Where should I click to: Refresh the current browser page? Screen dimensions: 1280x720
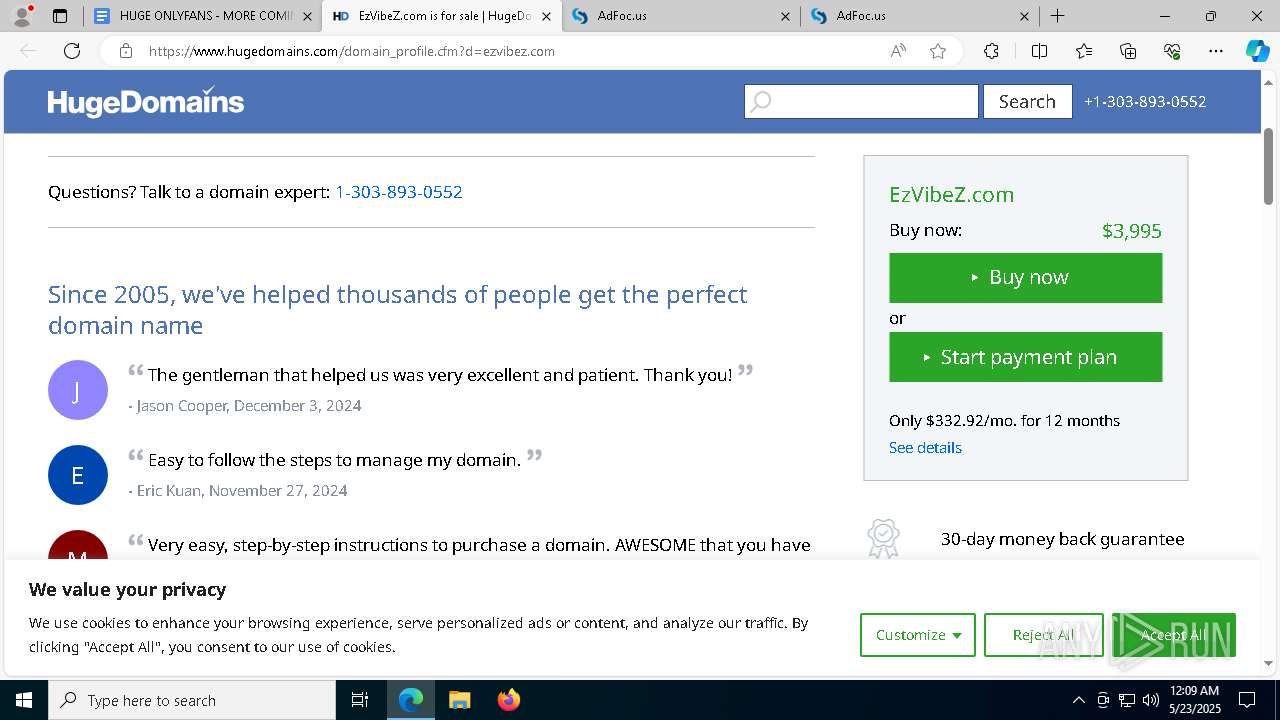point(72,51)
